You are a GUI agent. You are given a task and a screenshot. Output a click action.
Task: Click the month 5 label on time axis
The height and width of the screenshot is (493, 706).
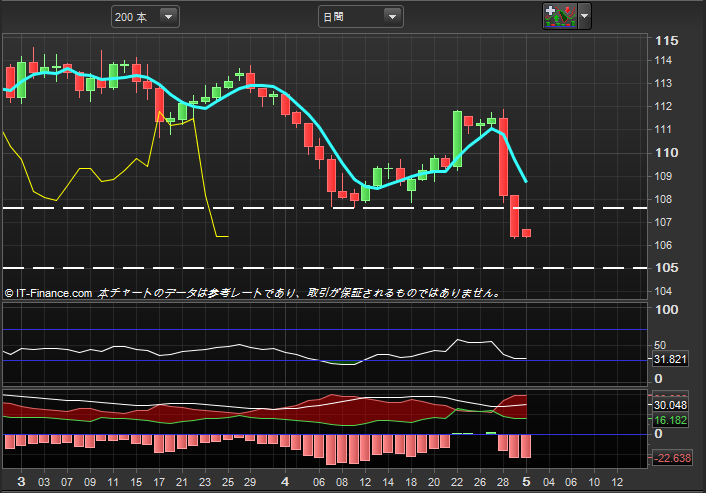(x=526, y=482)
